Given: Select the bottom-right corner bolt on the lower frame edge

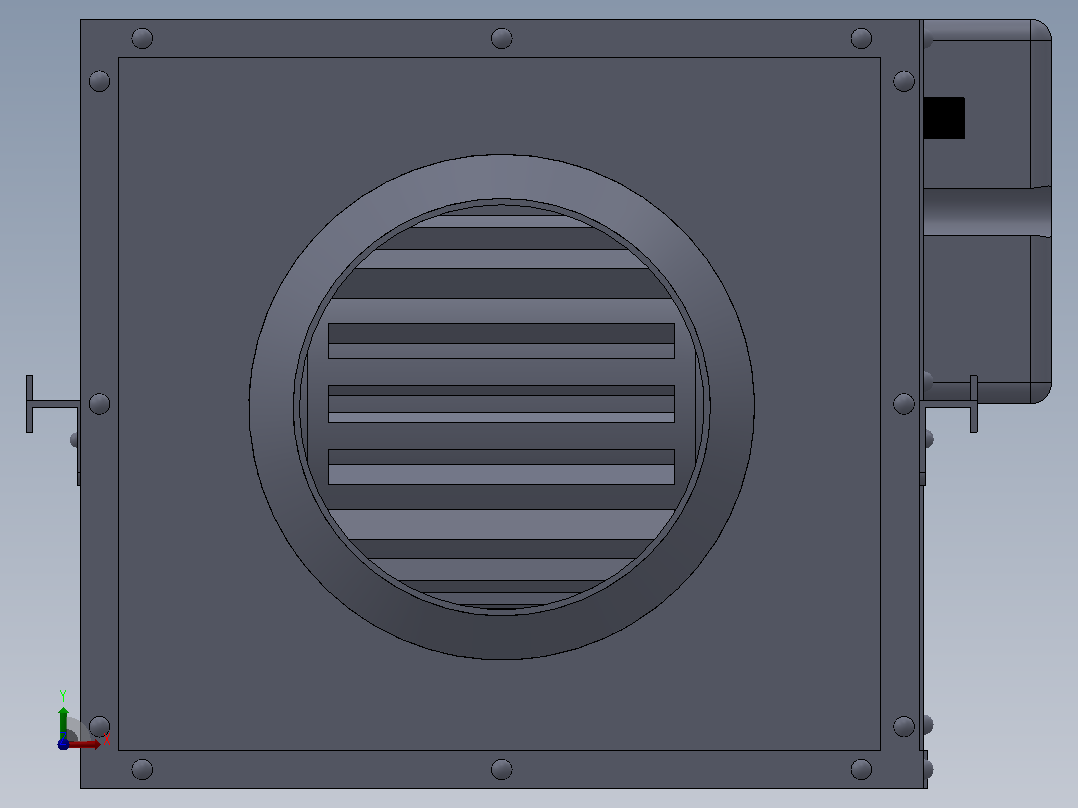Looking at the screenshot, I should tap(861, 769).
